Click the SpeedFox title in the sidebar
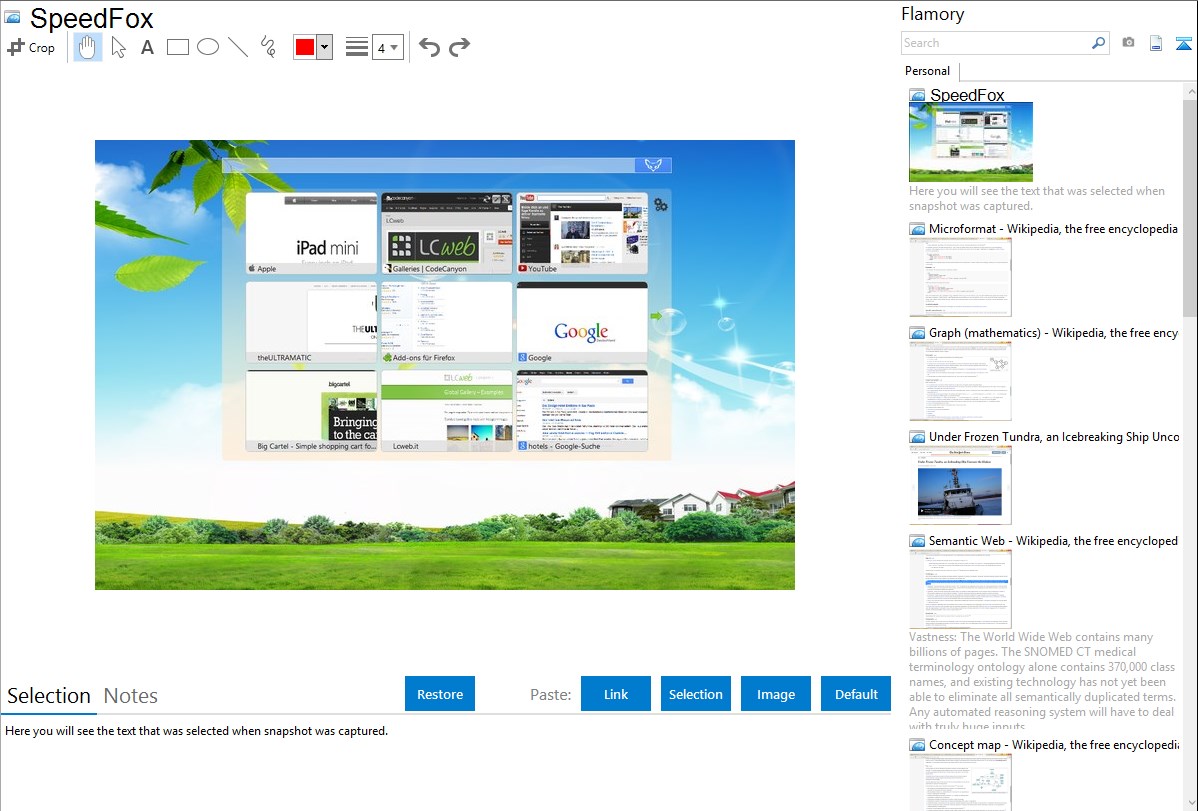 (x=967, y=95)
